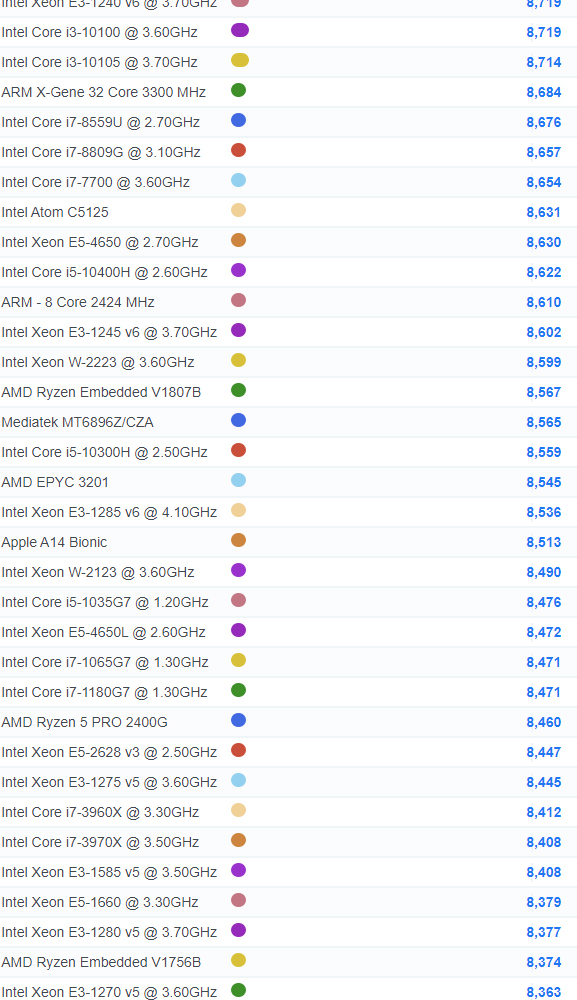Click score 8,460 for Ryzen 5 PRO 2400G
This screenshot has width=577, height=1000.
pyautogui.click(x=544, y=722)
